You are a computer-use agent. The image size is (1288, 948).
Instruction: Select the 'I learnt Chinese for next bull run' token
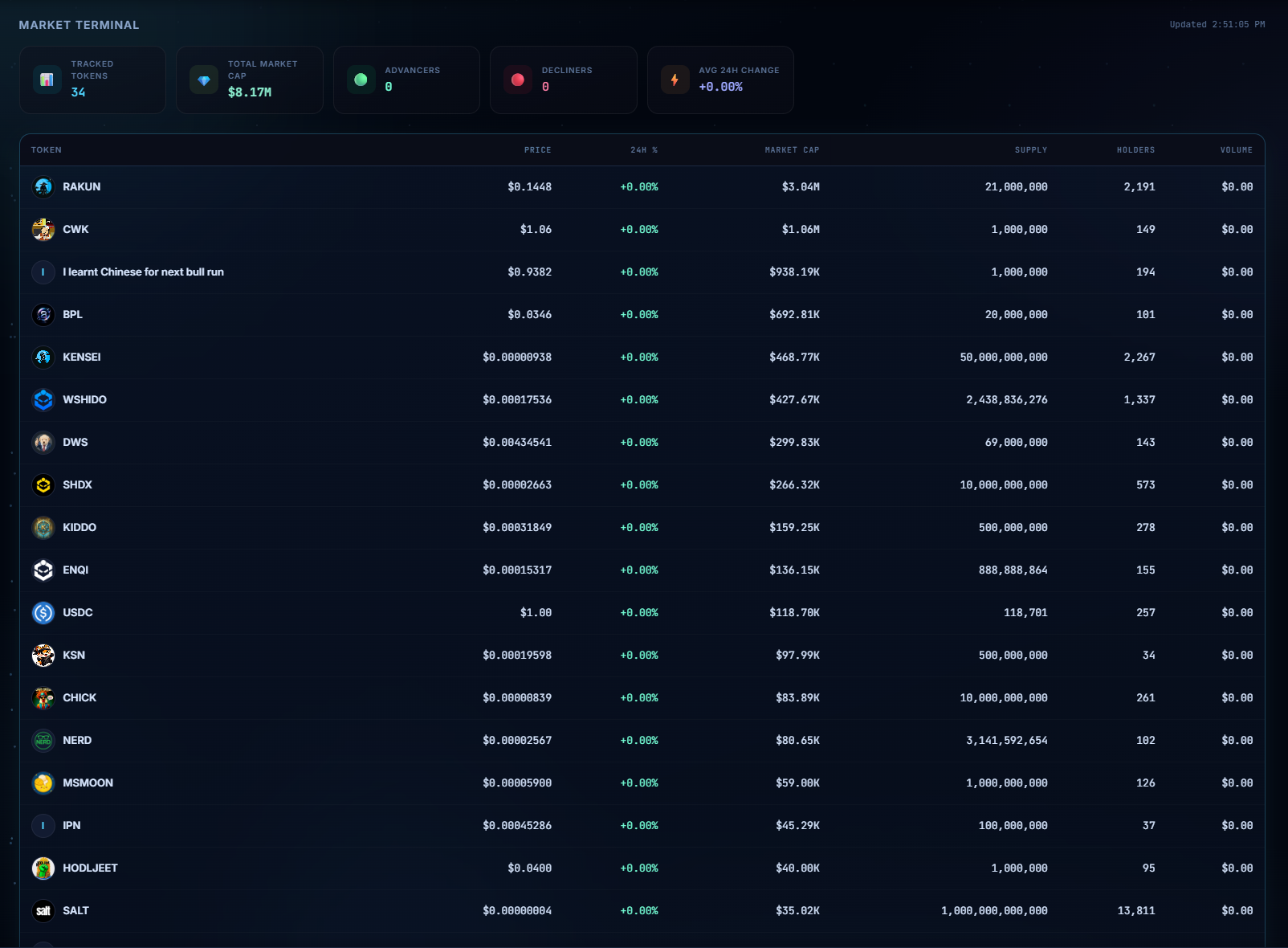coord(143,272)
